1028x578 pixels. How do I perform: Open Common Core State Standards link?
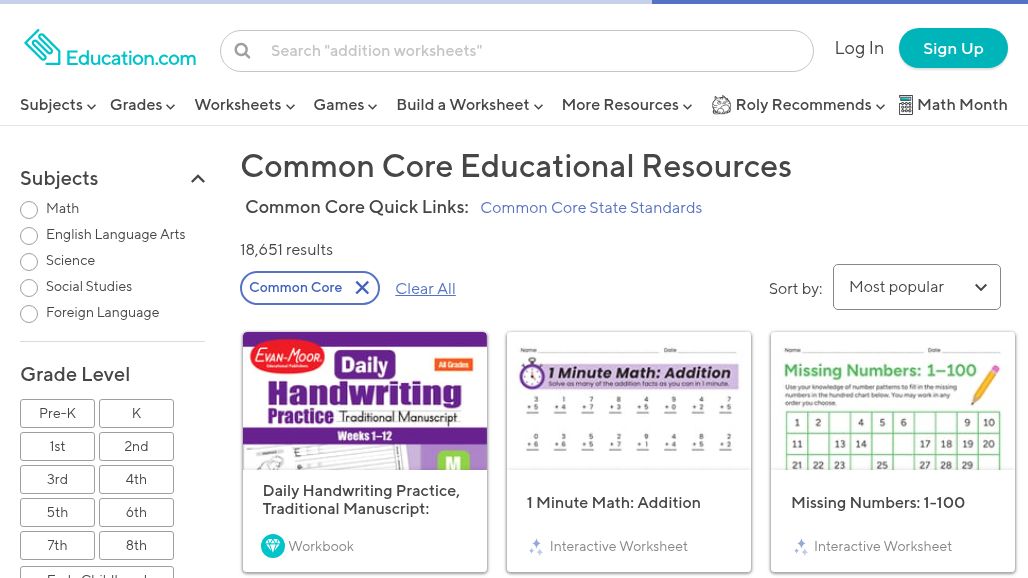pos(591,208)
